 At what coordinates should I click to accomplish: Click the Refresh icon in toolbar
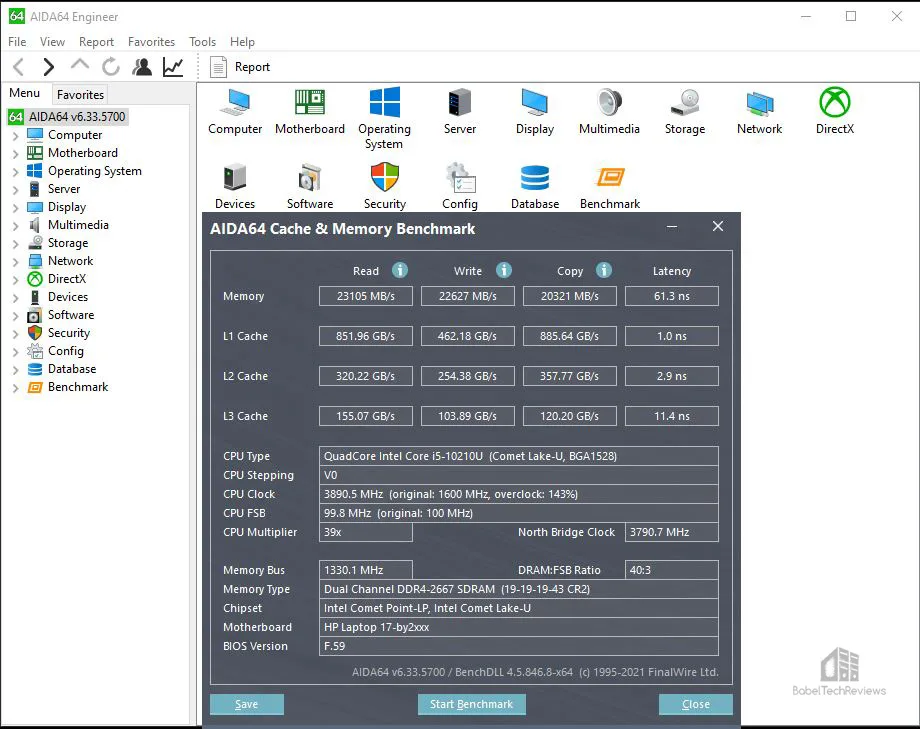click(110, 67)
